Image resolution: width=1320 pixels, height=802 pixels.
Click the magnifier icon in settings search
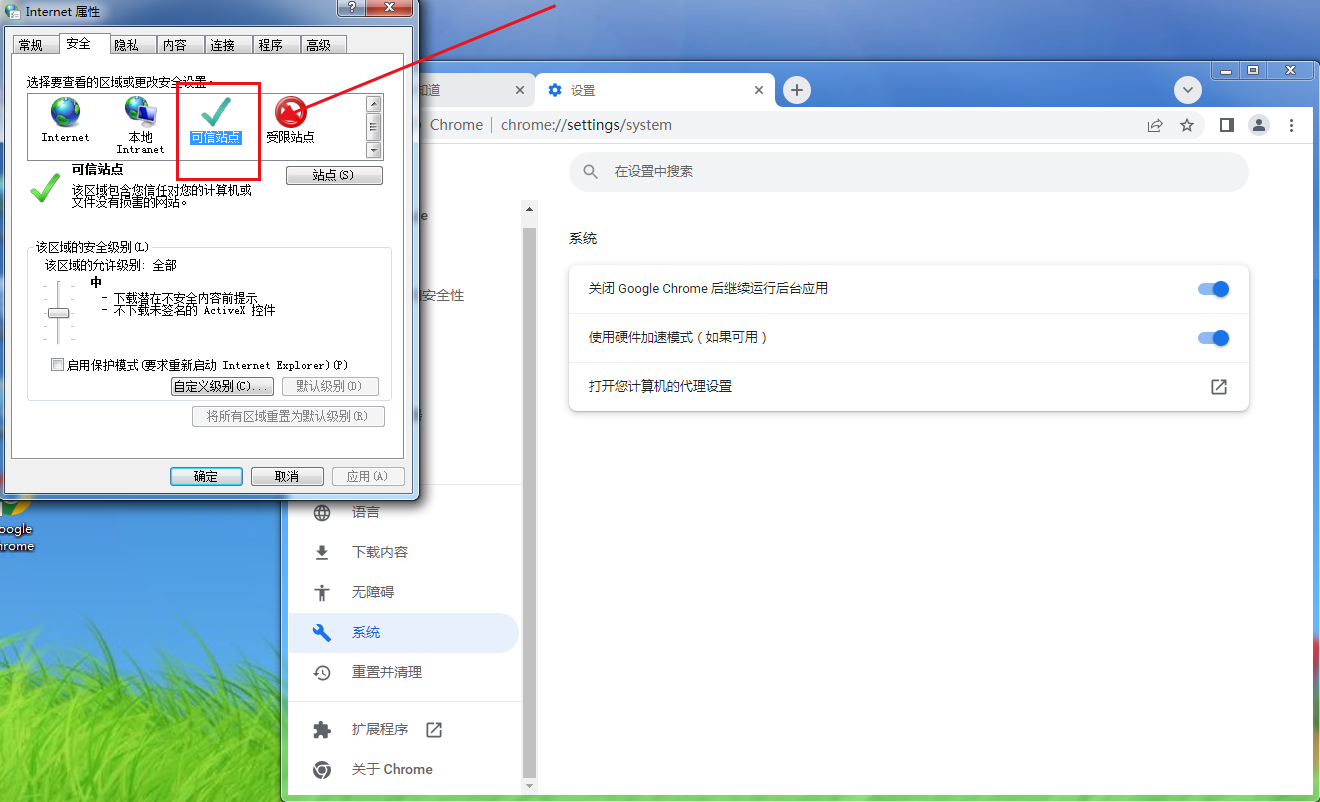(591, 172)
